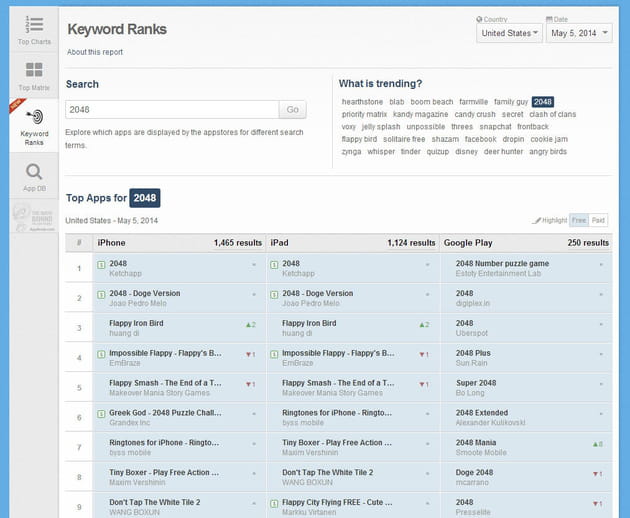Select the quizup trending keyword
This screenshot has width=630, height=518.
(x=438, y=152)
